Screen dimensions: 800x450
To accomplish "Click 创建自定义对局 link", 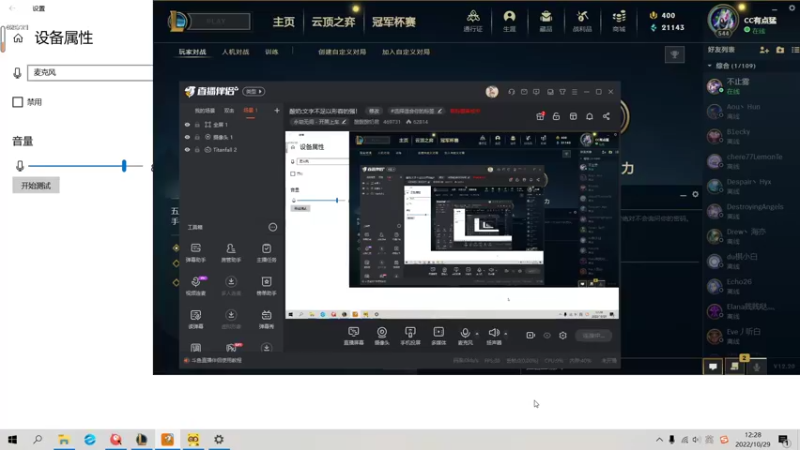I will pos(342,52).
